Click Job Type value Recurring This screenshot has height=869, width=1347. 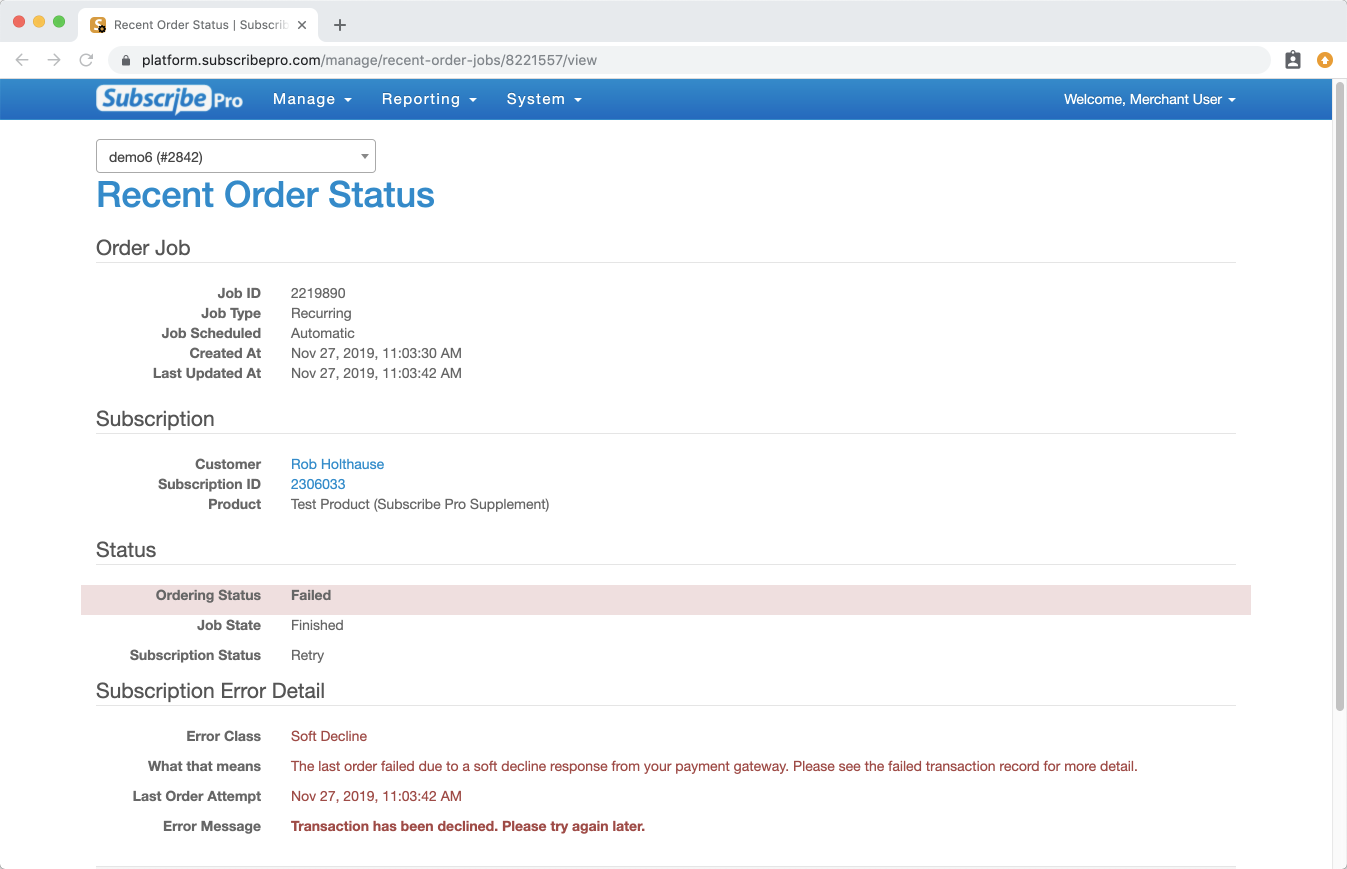(321, 313)
